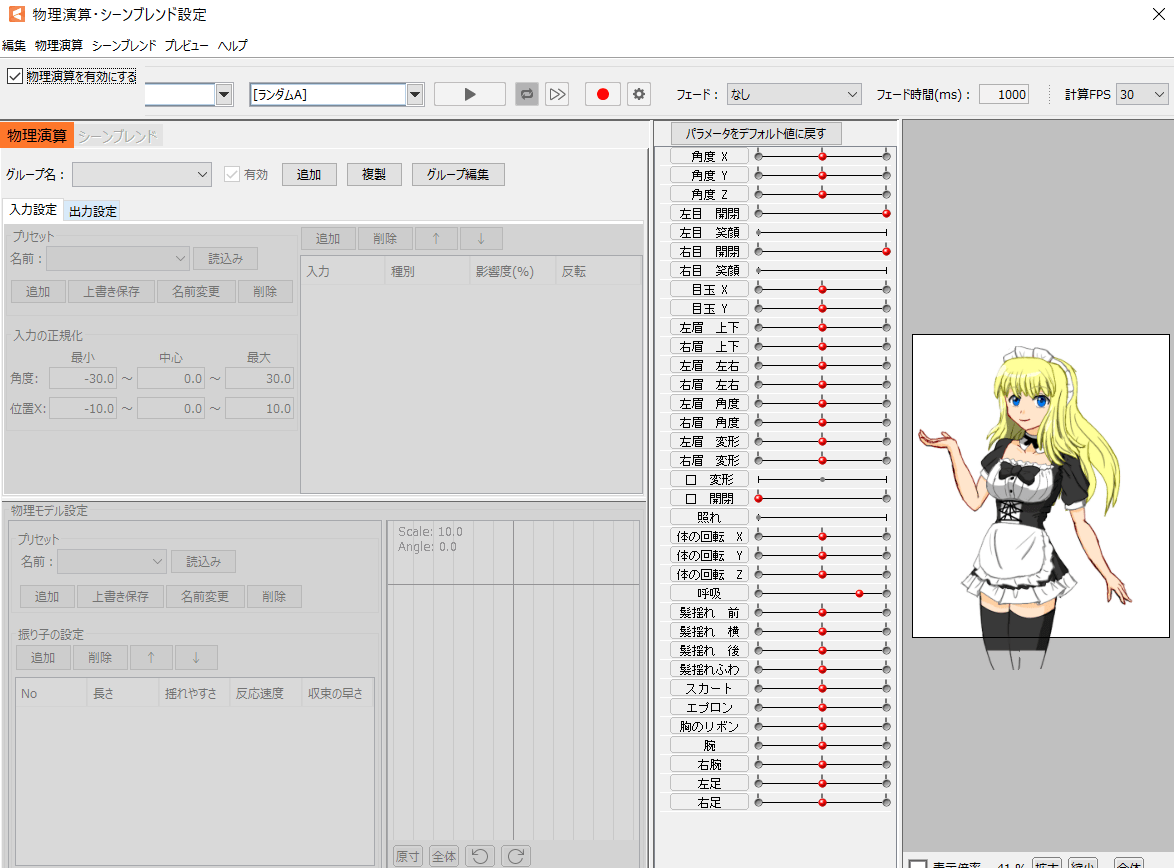The width and height of the screenshot is (1174, 868).
Task: Click the clockwise rotate icon below the canvas
Action: tap(515, 856)
